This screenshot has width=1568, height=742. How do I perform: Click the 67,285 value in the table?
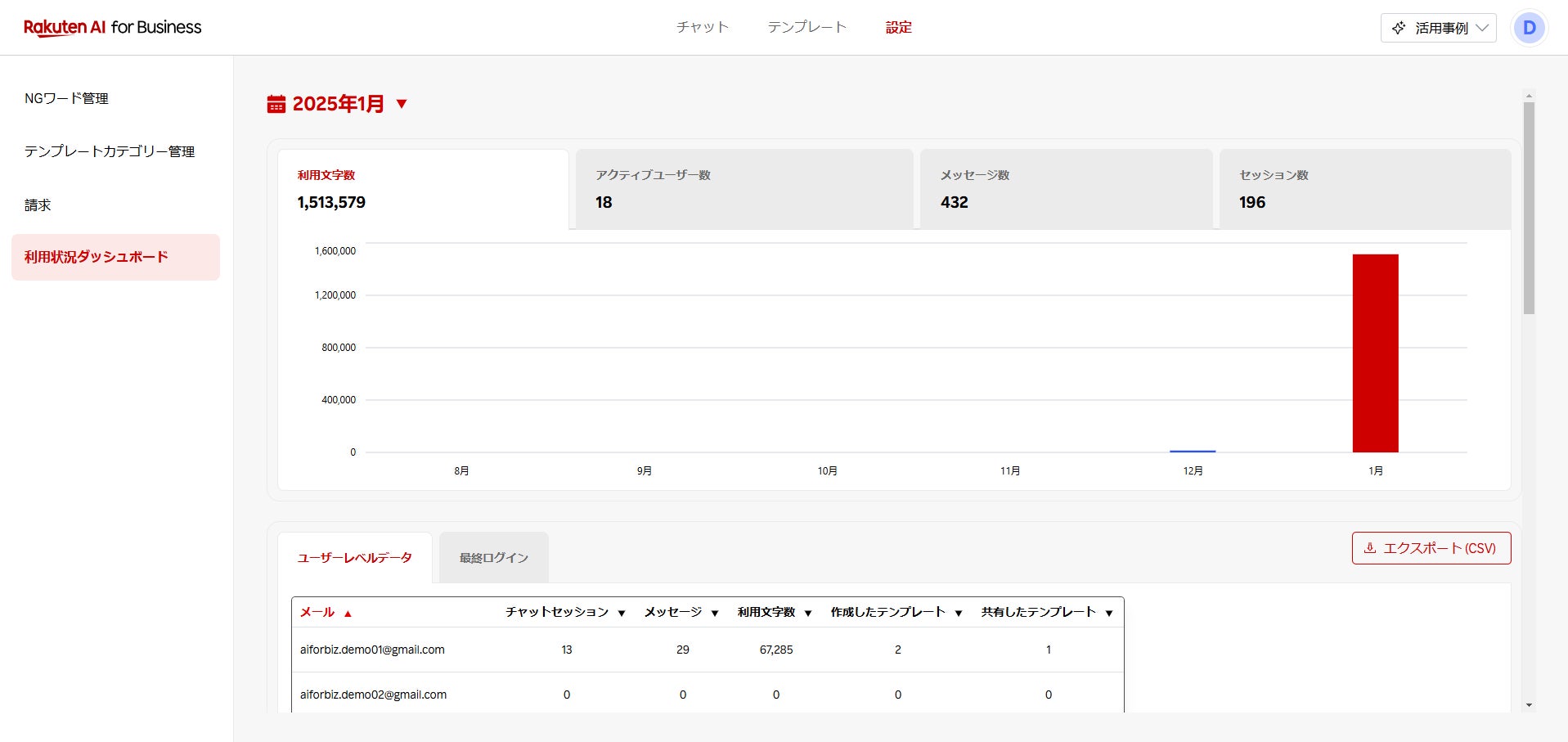point(776,650)
